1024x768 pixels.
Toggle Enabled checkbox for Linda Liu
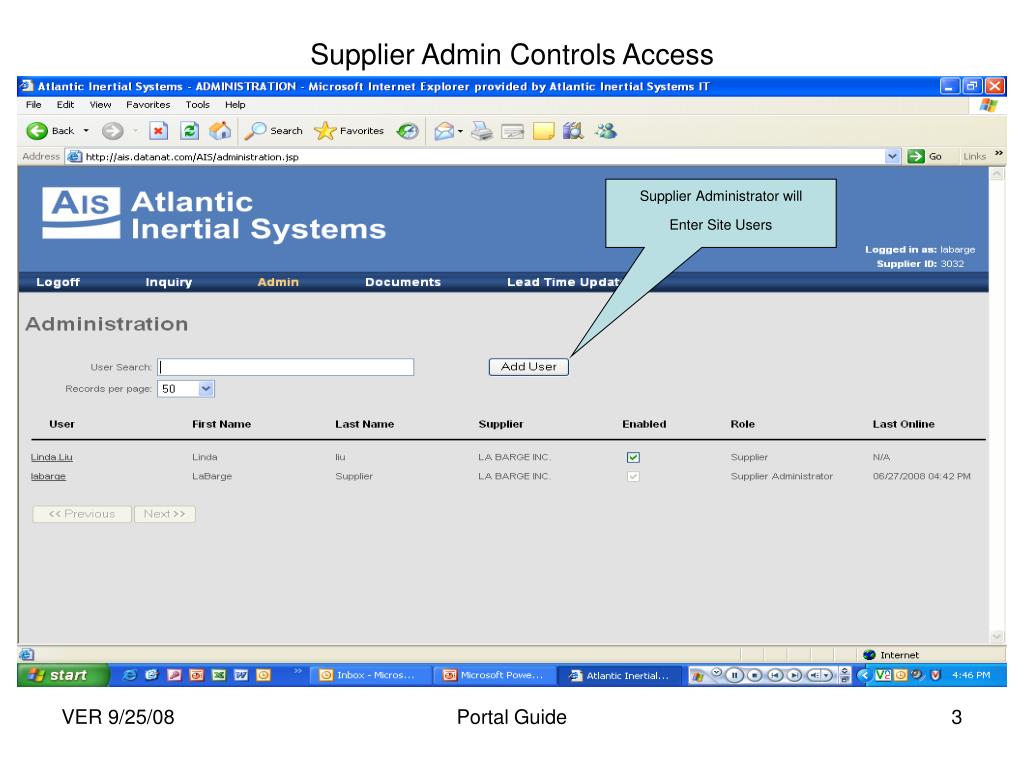point(633,457)
